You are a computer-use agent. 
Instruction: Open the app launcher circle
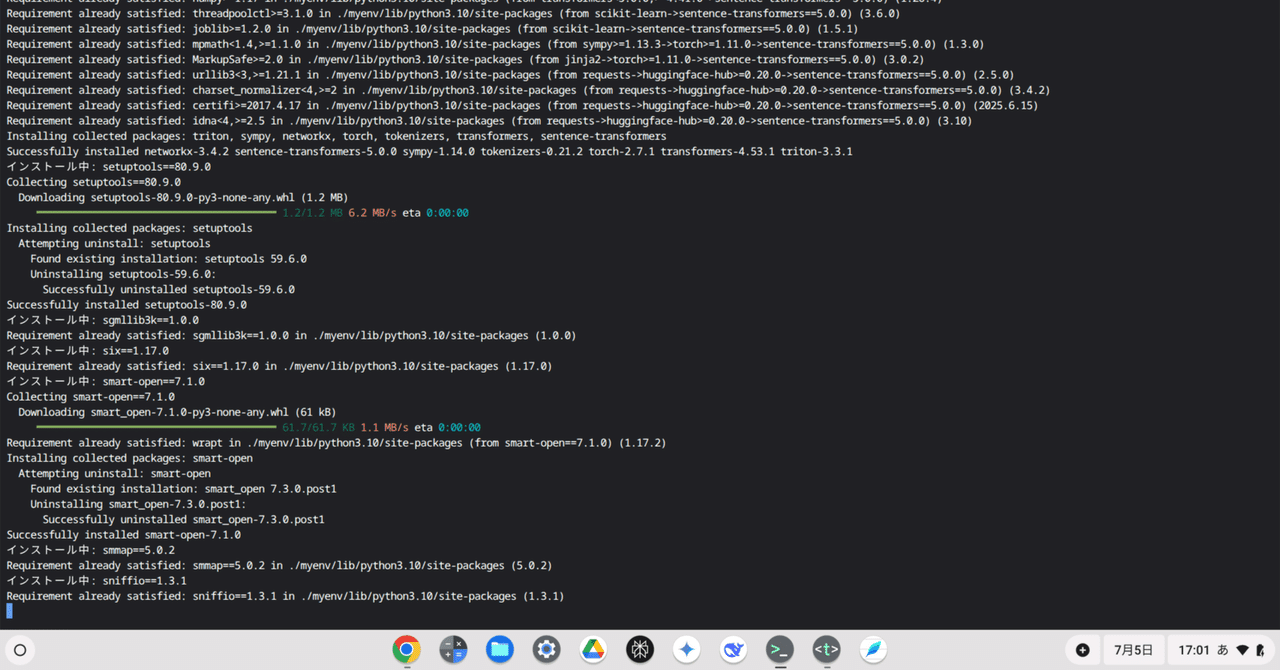click(20, 649)
